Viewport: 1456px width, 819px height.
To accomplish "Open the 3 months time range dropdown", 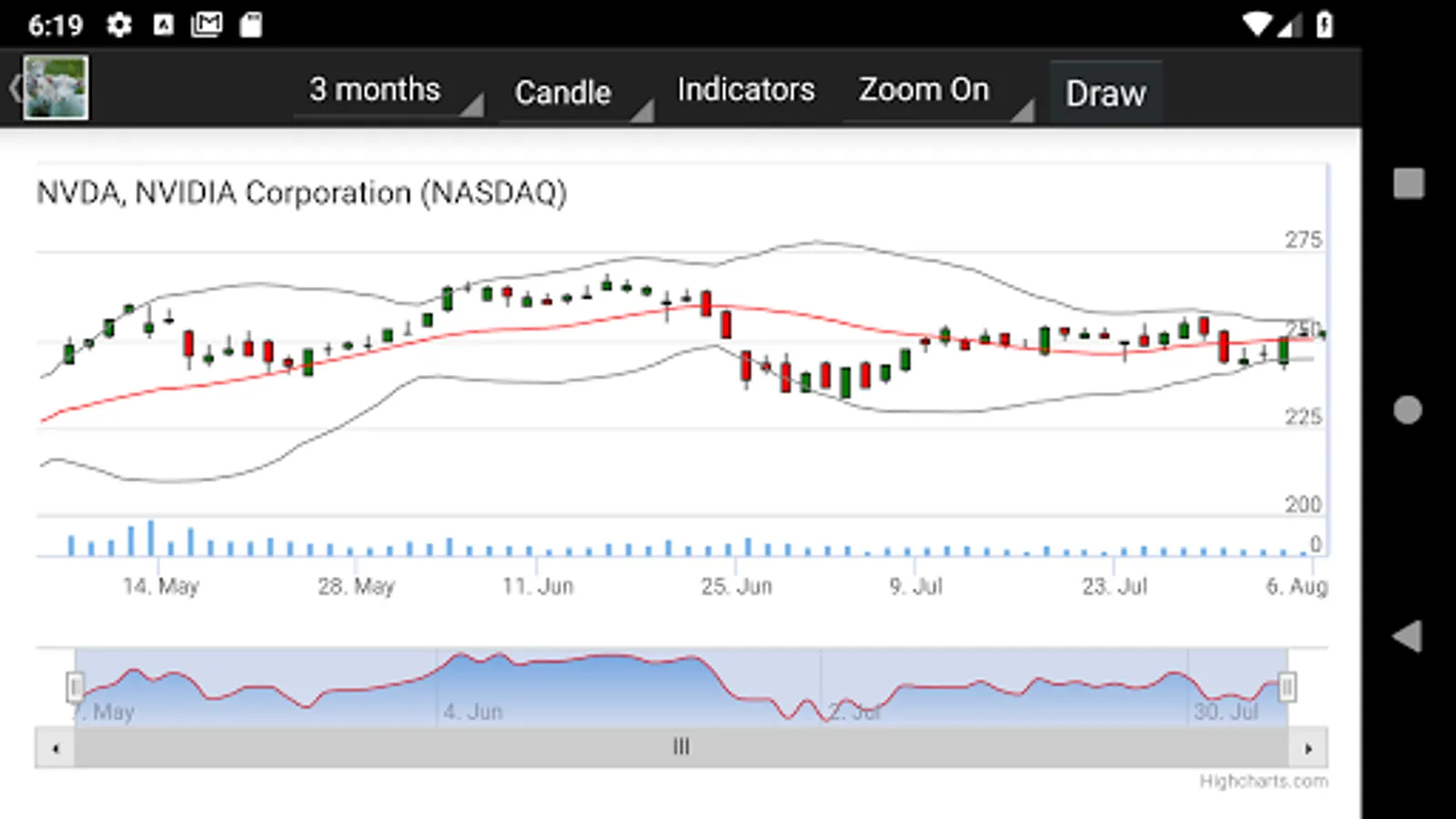I will click(389, 90).
